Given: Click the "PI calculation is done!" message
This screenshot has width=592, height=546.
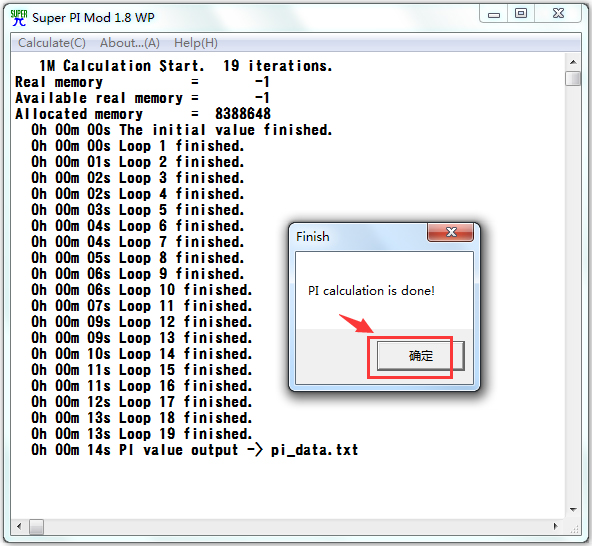Looking at the screenshot, I should tap(371, 291).
